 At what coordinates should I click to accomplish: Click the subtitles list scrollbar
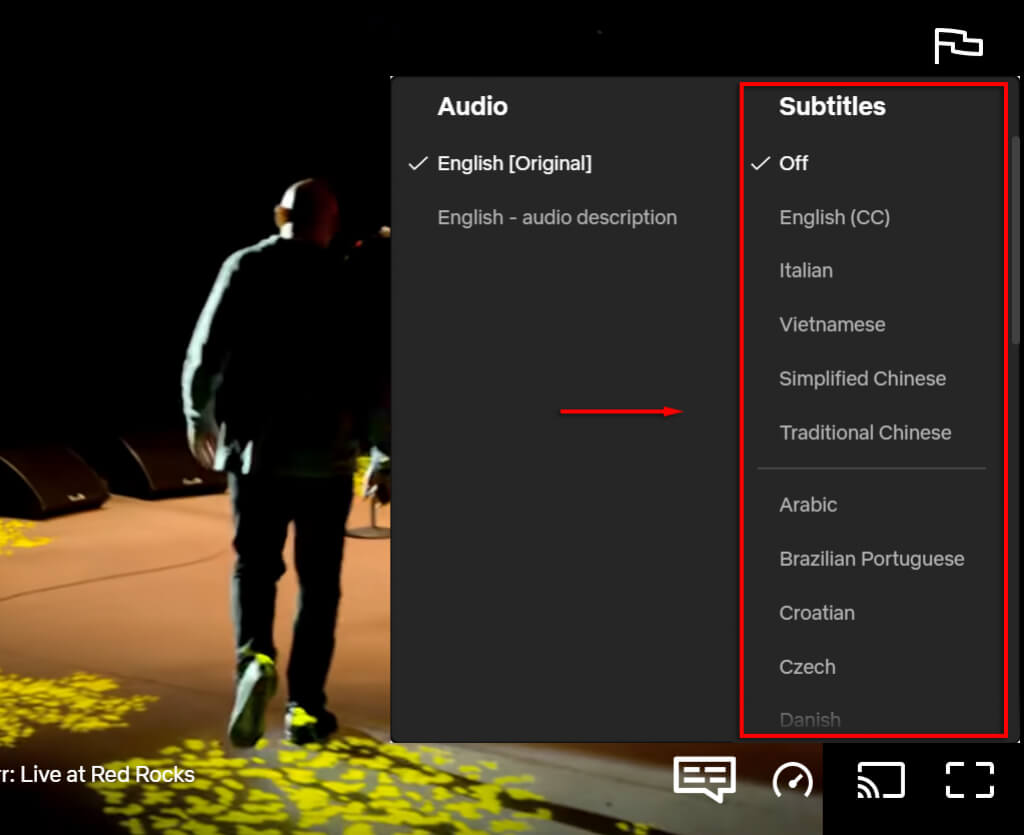1016,240
